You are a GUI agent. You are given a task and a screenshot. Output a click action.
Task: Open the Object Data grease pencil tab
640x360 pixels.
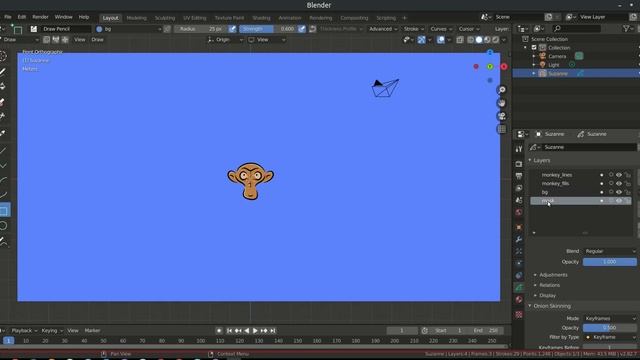point(519,288)
